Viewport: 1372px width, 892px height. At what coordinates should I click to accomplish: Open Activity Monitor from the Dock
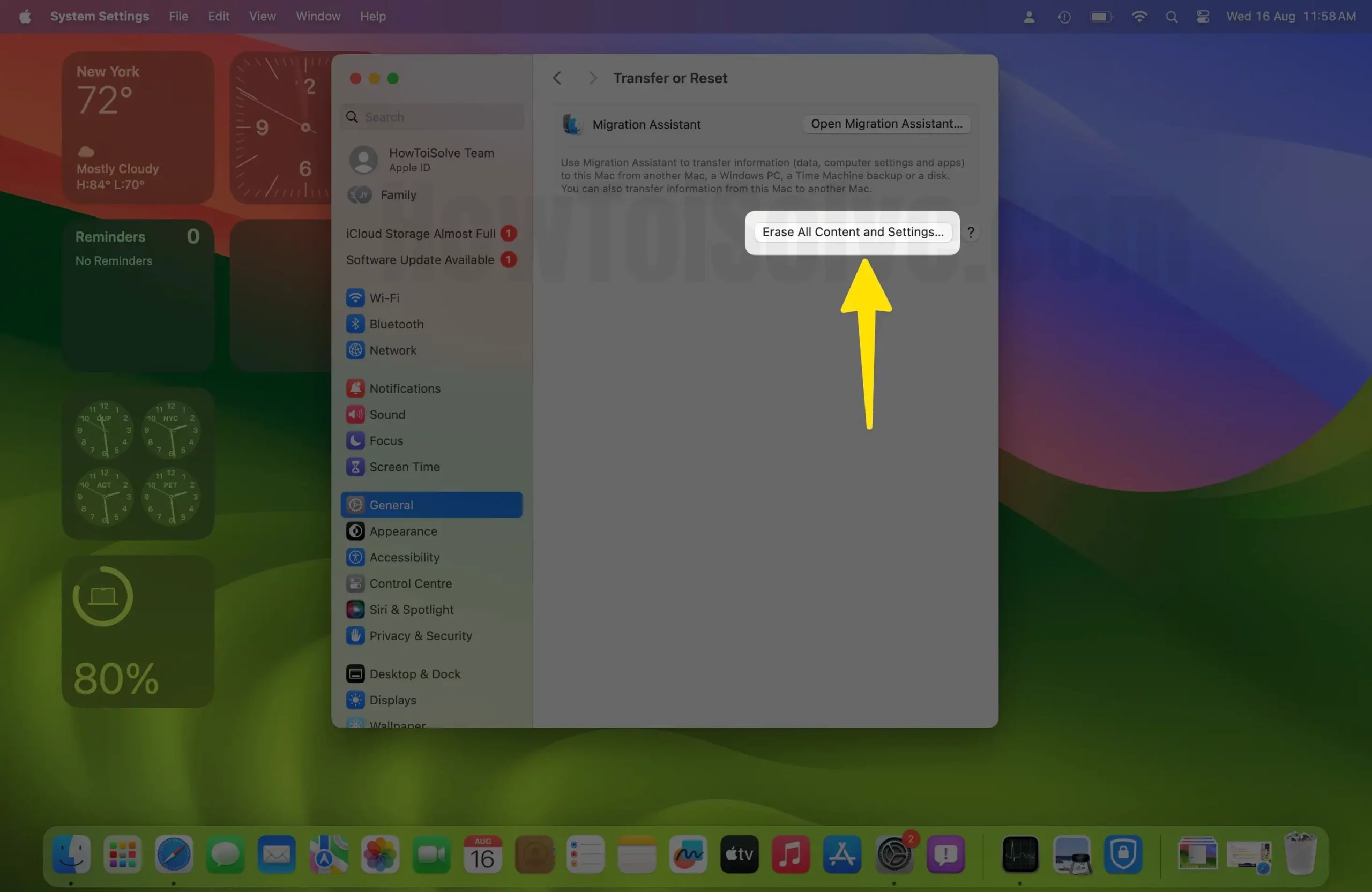(1019, 855)
